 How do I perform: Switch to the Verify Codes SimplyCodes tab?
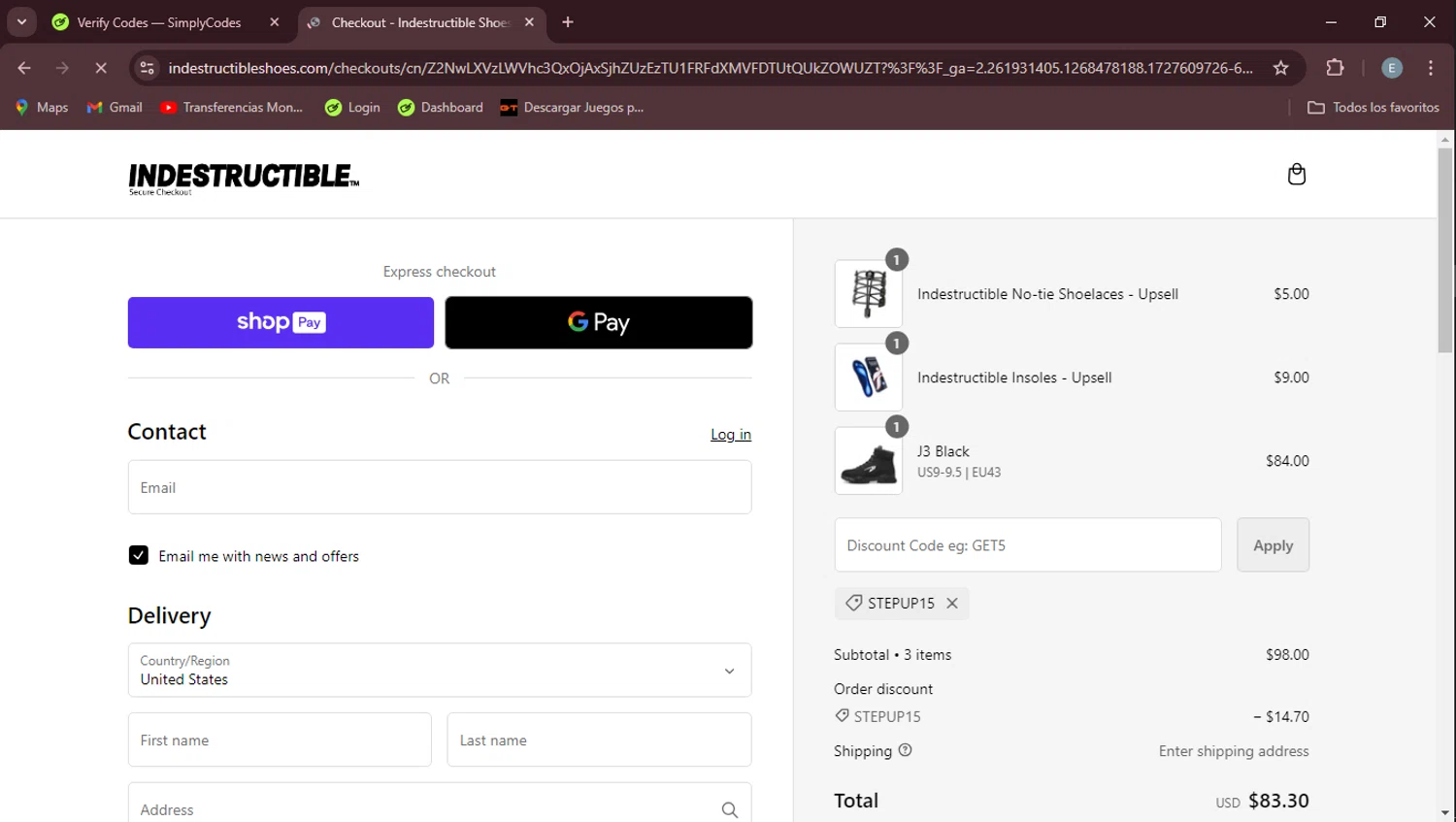(165, 22)
